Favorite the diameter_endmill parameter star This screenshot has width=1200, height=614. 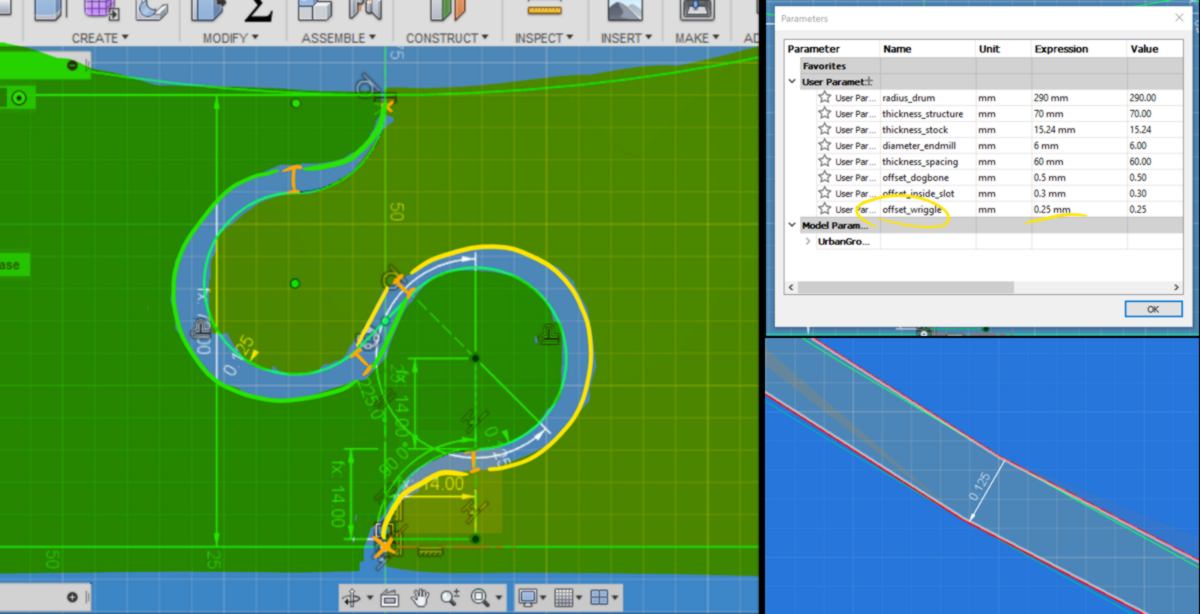825,145
